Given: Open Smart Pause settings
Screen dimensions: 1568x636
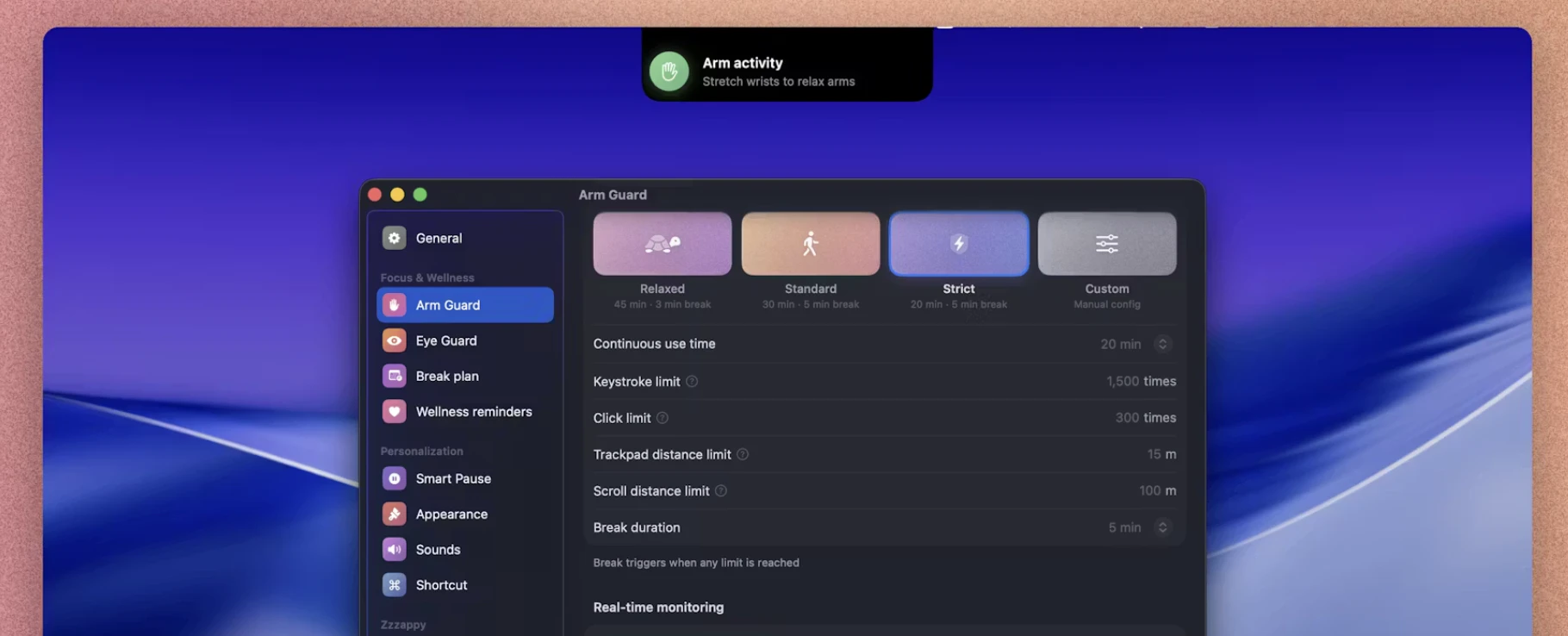Looking at the screenshot, I should [465, 478].
